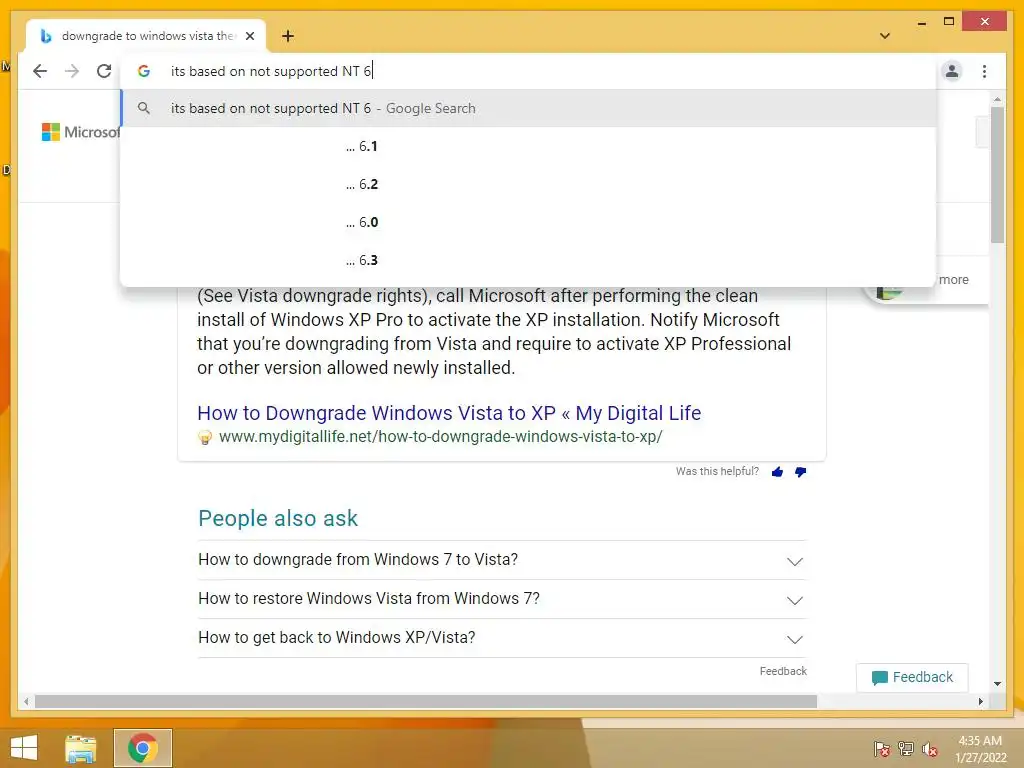This screenshot has height=768, width=1024.
Task: Expand 'How to downgrade from Windows 7 to Vista?'
Action: [x=502, y=560]
